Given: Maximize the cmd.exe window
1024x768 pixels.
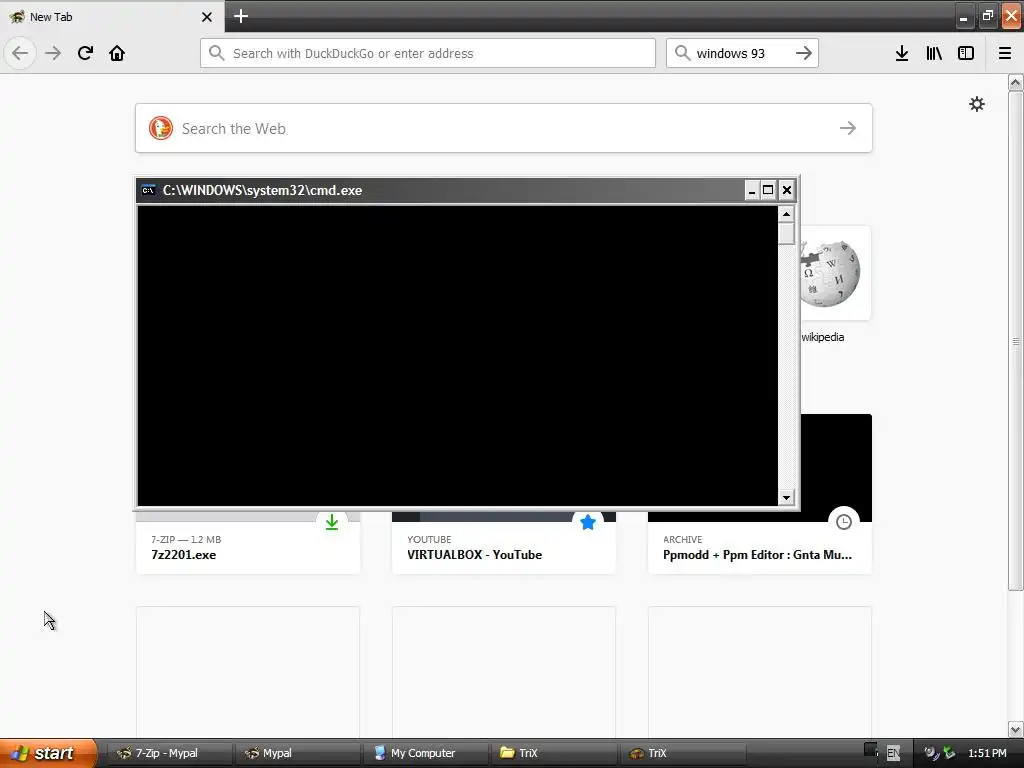Looking at the screenshot, I should click(x=769, y=190).
